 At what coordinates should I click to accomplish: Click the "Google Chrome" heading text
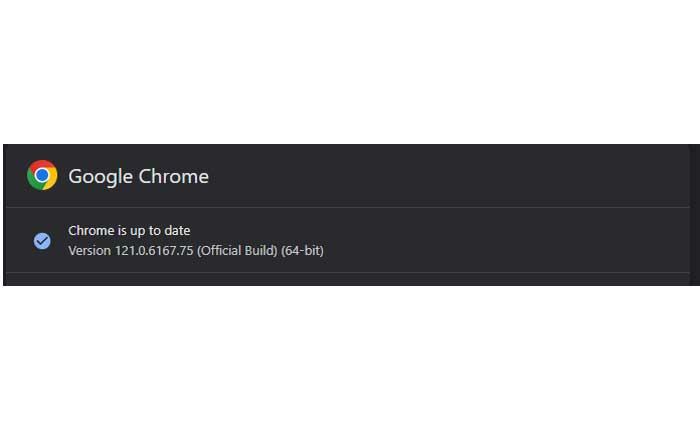138,177
